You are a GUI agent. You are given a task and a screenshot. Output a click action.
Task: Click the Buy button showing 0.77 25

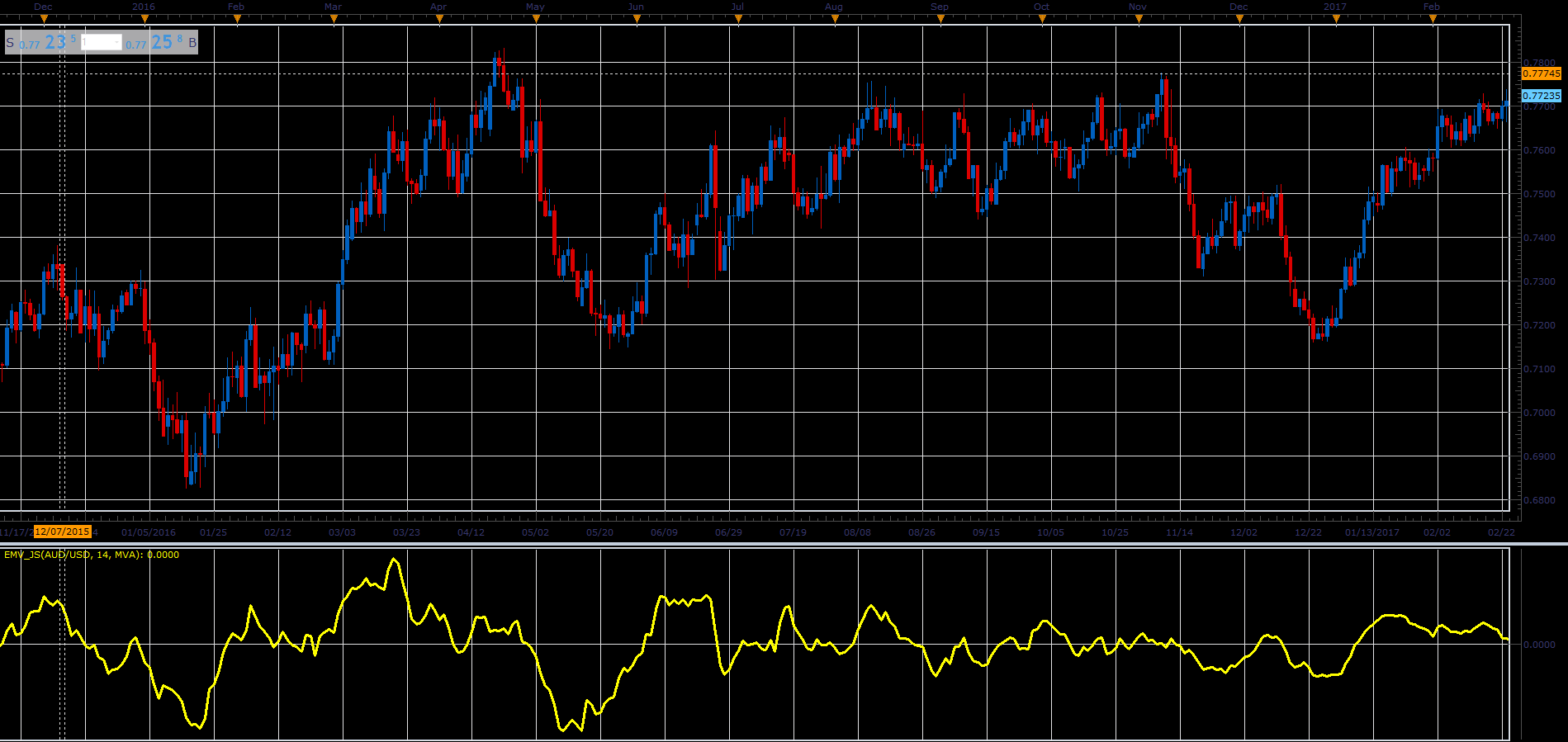pos(161,42)
